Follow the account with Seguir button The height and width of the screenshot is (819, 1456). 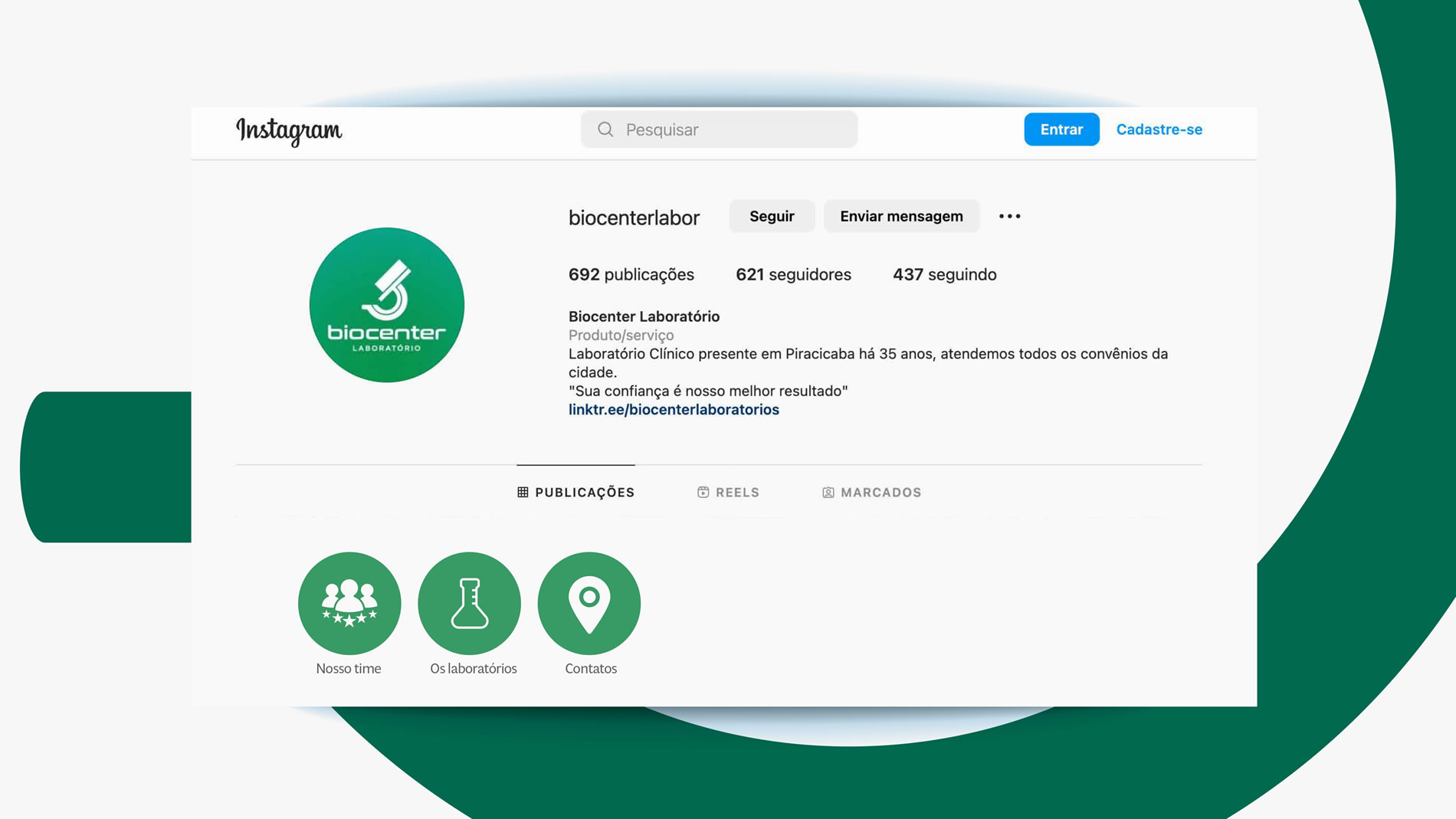click(x=772, y=216)
